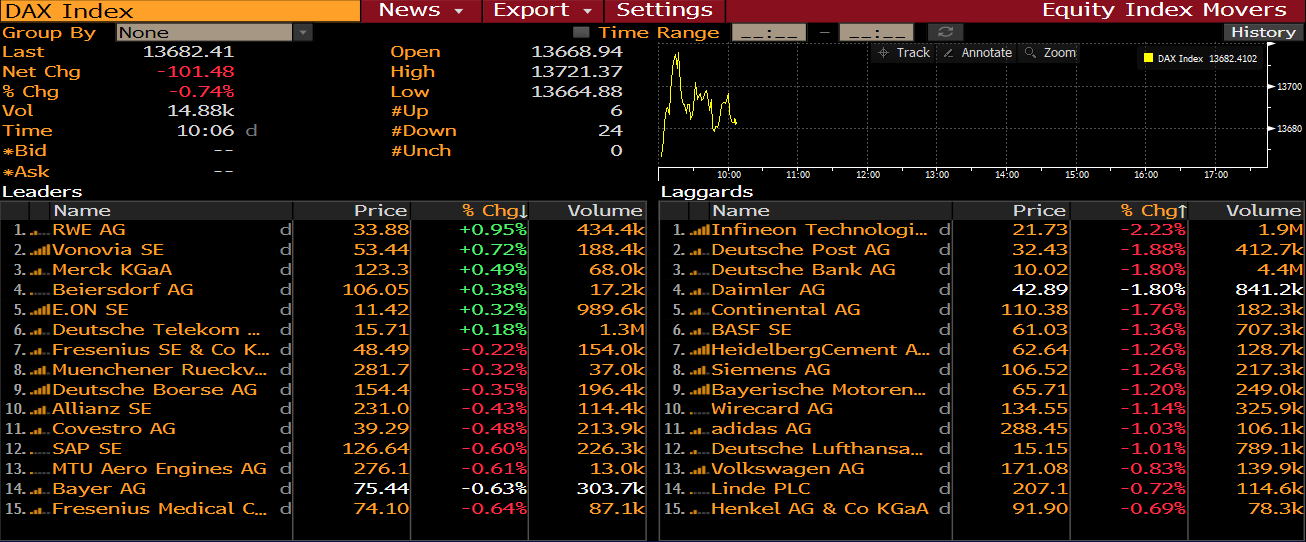Click signal bars icon beside Covestro AG
Image resolution: width=1306 pixels, height=542 pixels.
point(40,429)
